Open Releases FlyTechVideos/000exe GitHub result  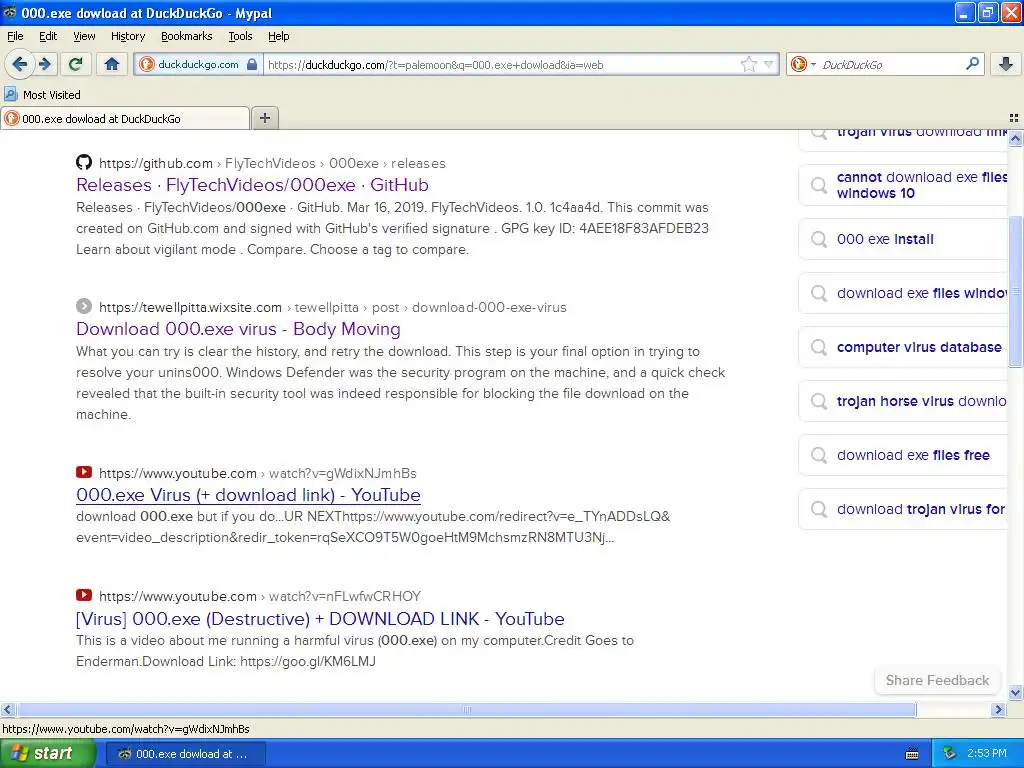252,185
